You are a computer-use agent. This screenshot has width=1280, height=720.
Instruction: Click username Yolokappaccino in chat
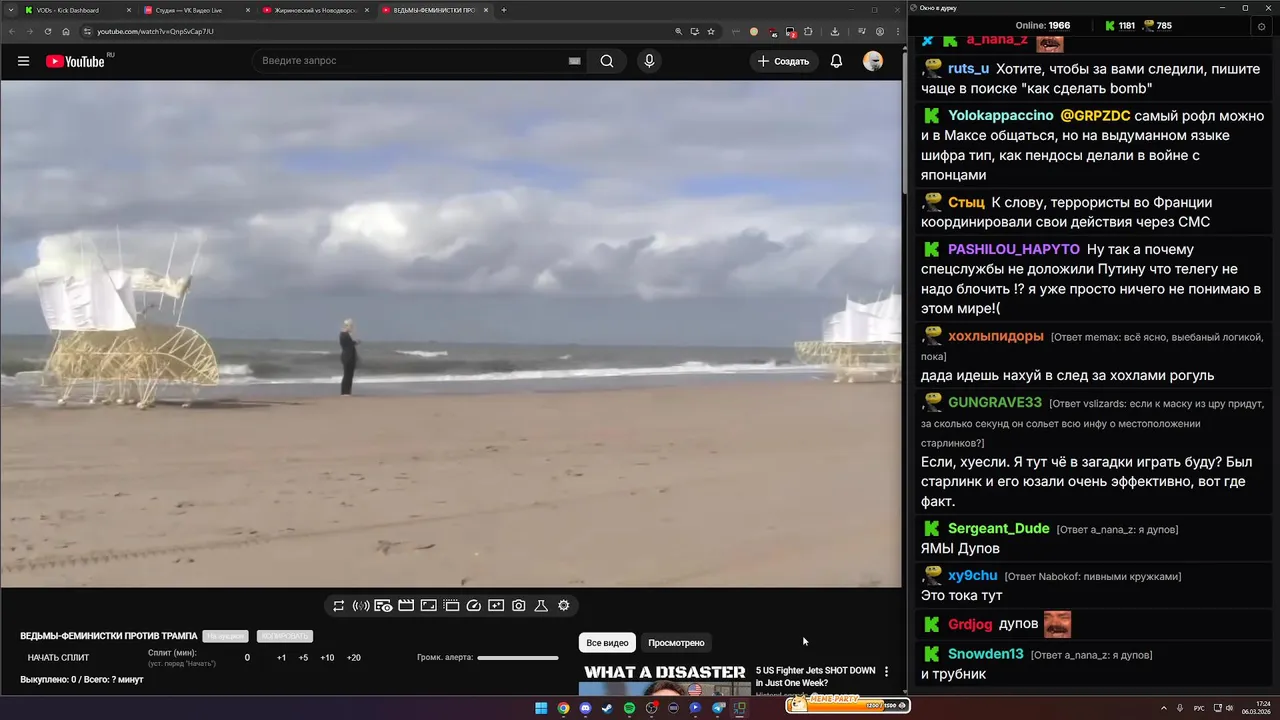coord(1001,116)
